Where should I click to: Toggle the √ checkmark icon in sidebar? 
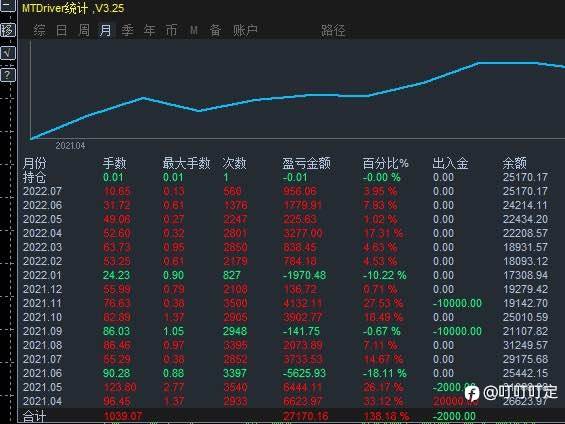tap(8, 53)
